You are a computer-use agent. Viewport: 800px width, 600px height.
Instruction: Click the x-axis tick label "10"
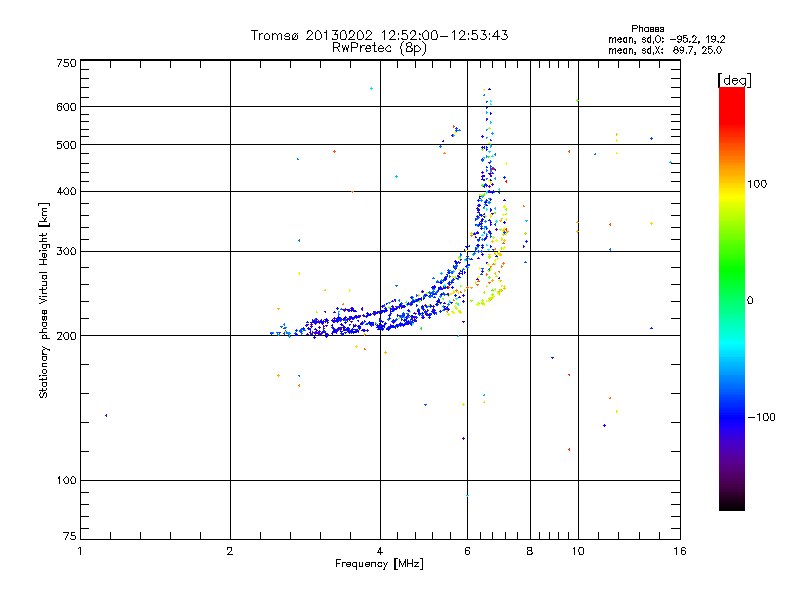pos(578,551)
